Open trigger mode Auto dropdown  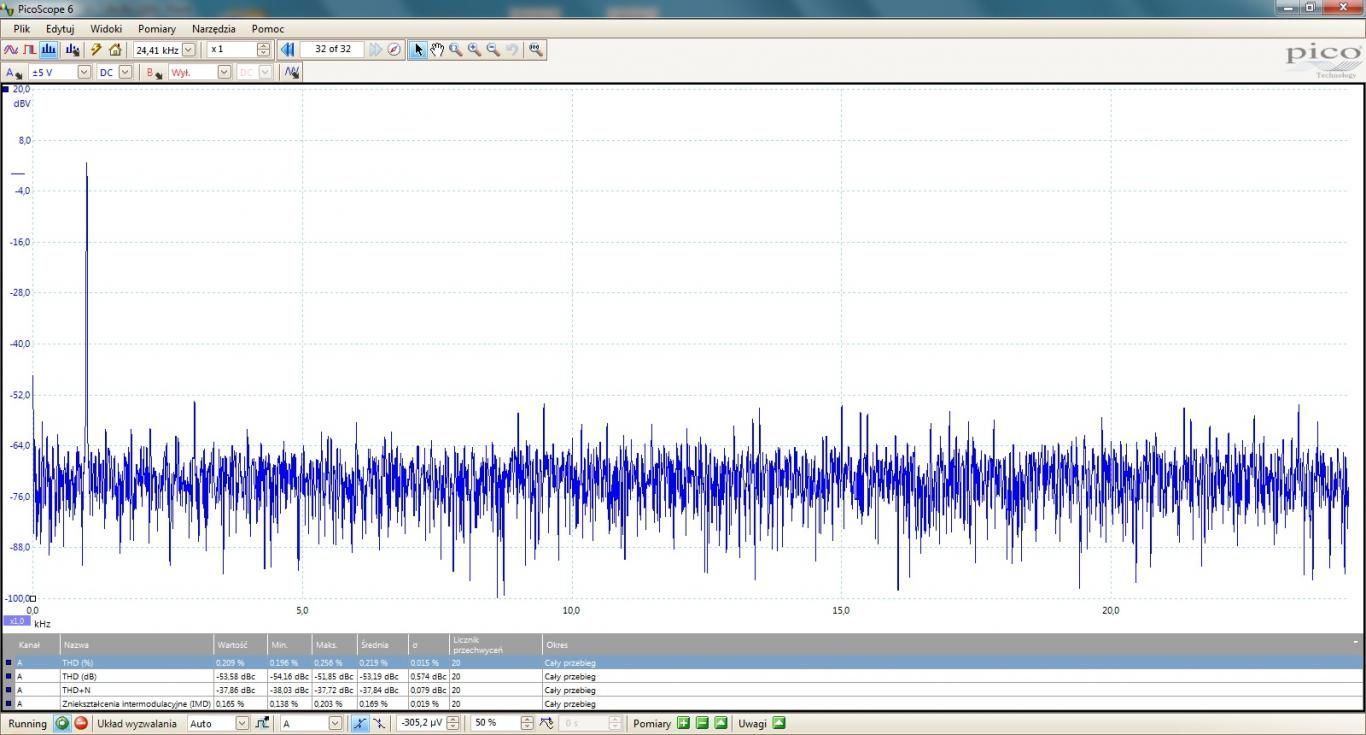242,723
